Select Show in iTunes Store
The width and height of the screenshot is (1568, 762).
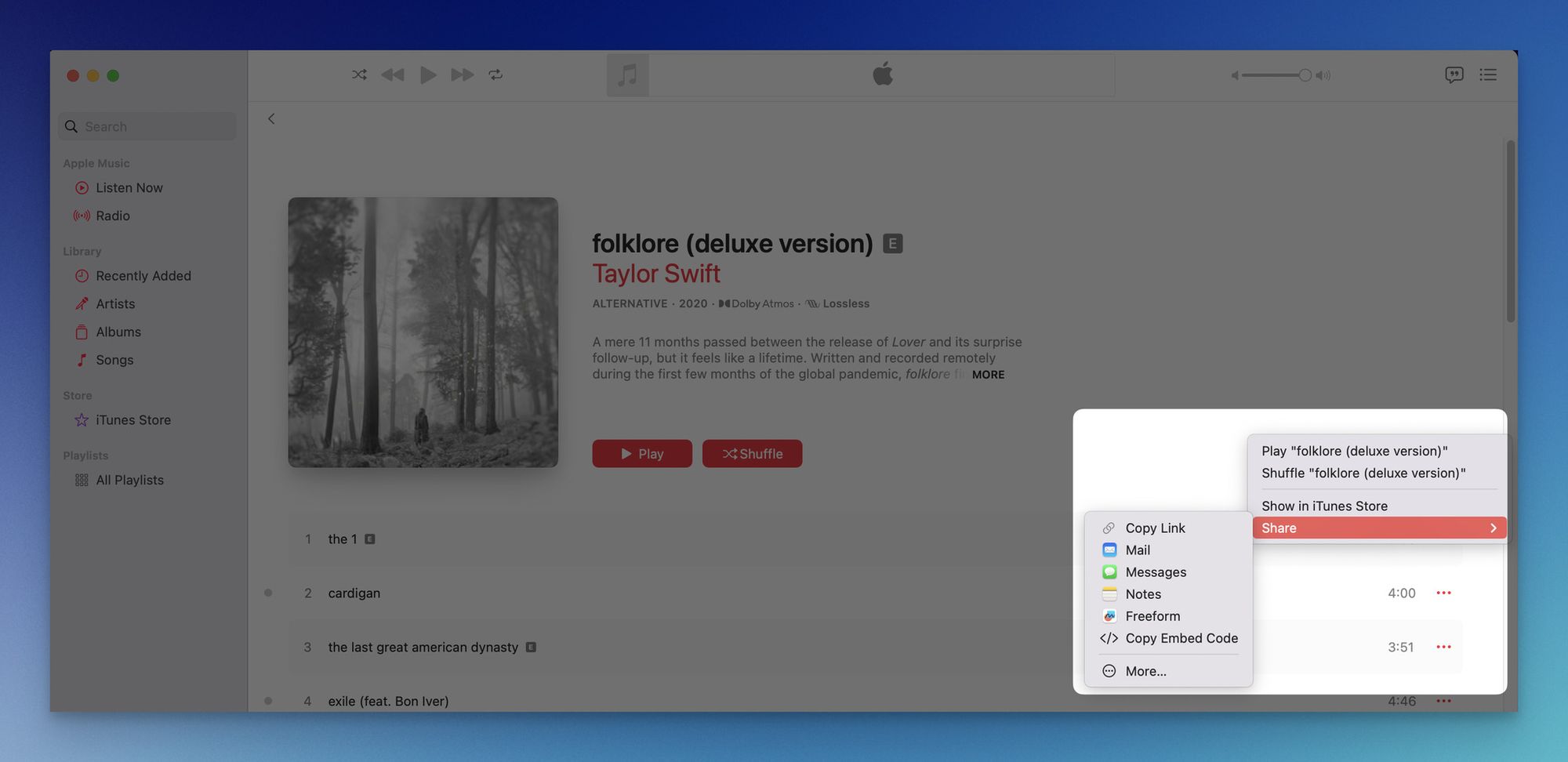[x=1324, y=506]
